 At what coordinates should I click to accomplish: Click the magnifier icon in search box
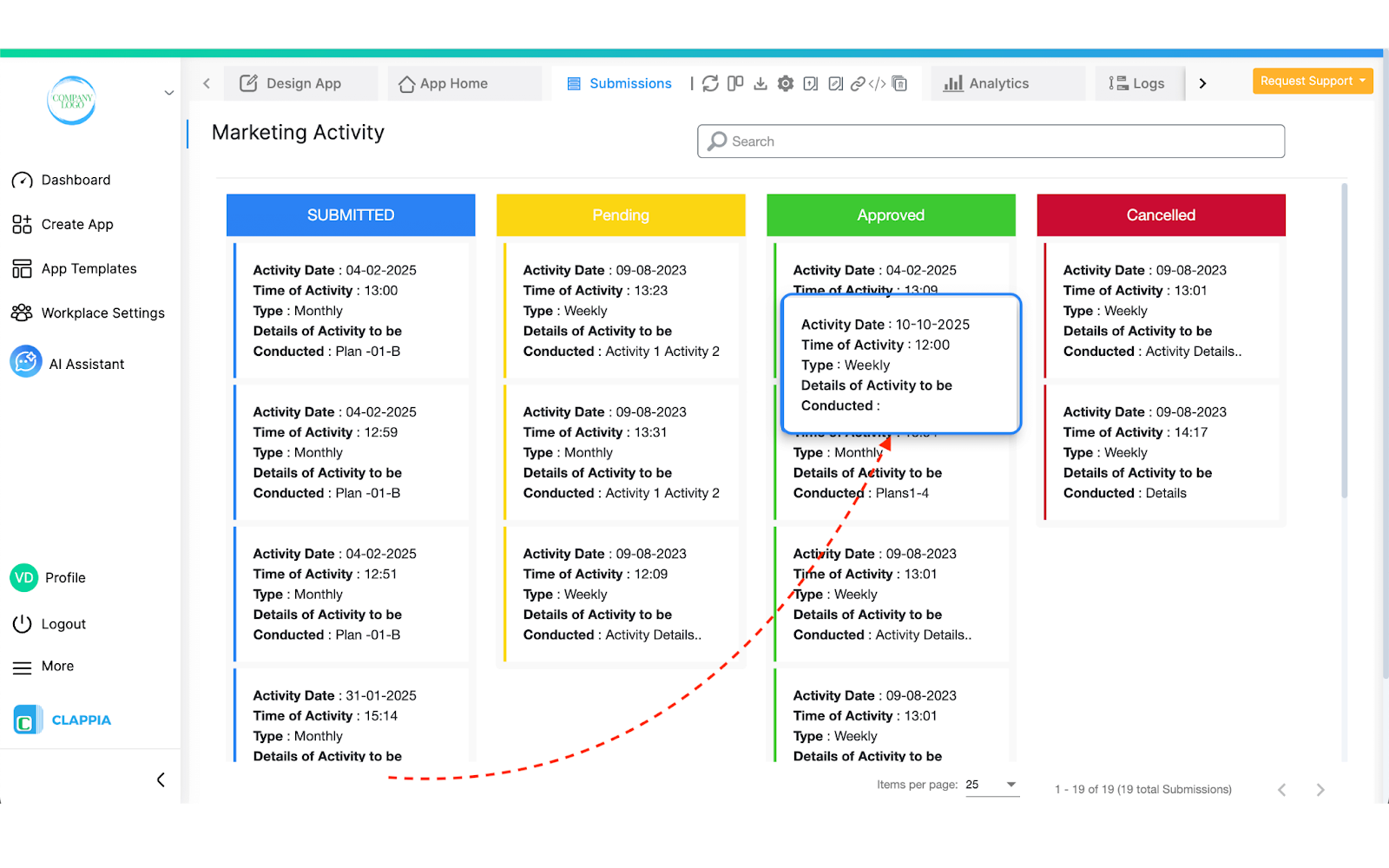[717, 141]
